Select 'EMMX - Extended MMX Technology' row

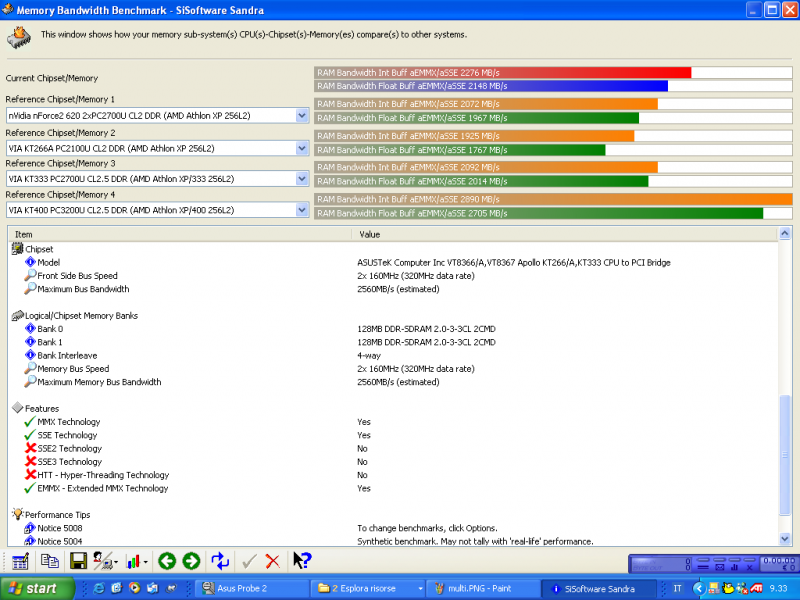pos(393,488)
